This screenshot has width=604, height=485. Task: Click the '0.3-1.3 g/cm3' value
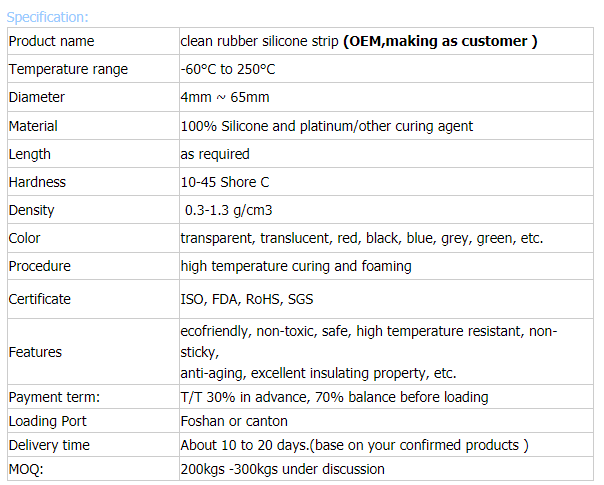pos(228,210)
